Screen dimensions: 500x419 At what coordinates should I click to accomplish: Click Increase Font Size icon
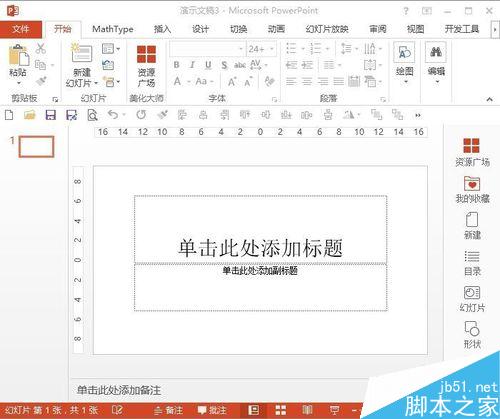click(x=232, y=81)
